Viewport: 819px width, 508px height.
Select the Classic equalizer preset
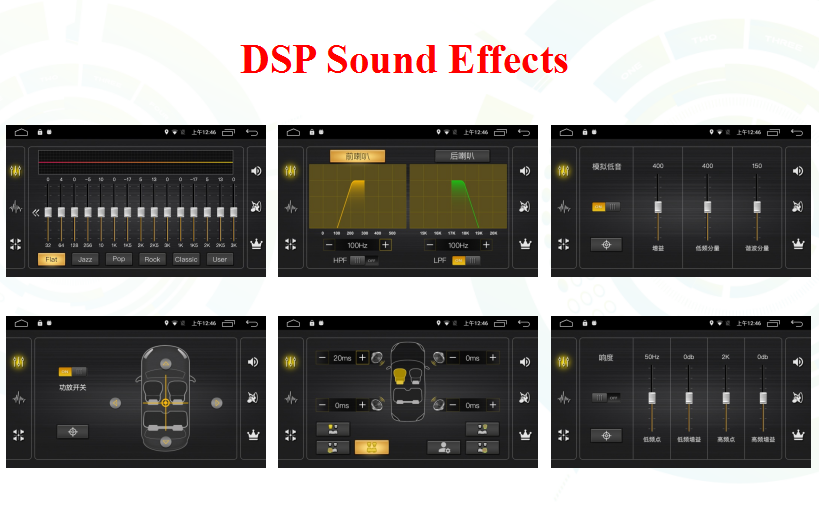pos(186,259)
